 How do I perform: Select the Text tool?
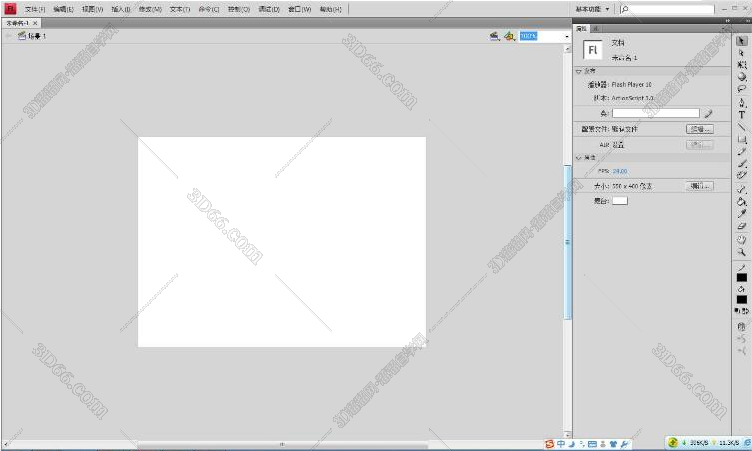coord(741,115)
